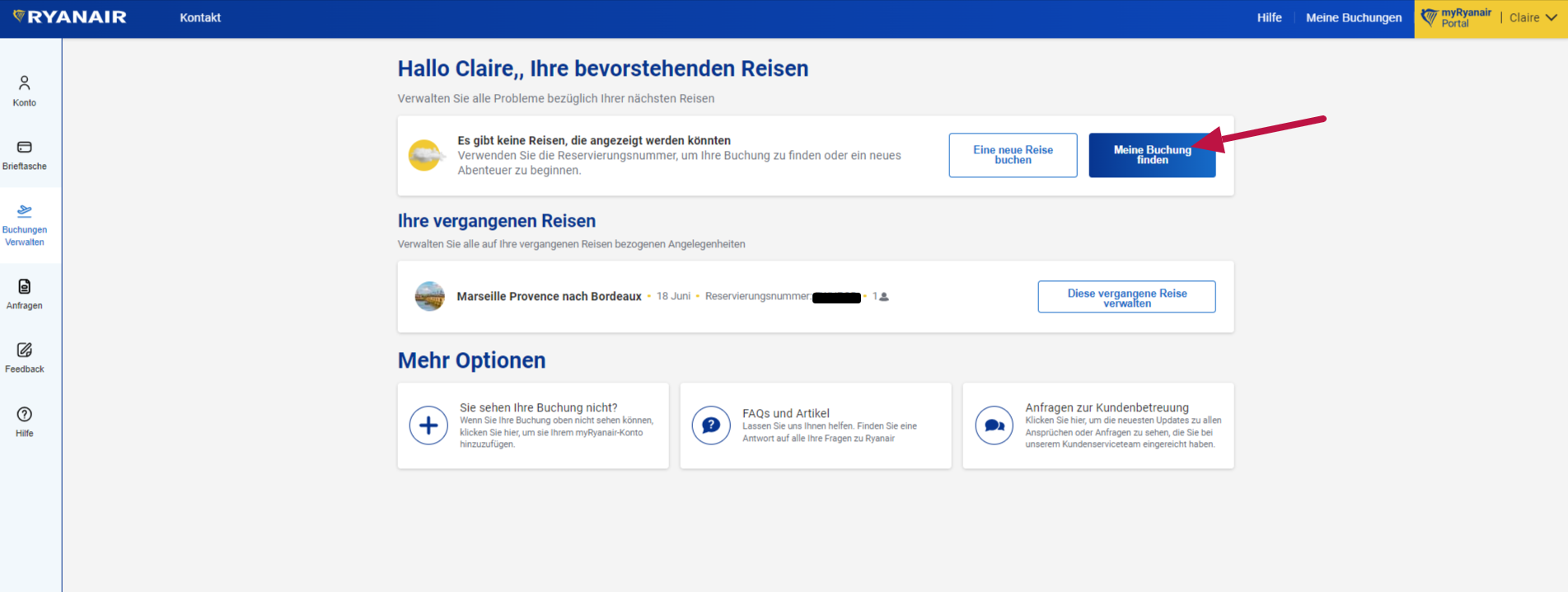Viewport: 1568px width, 592px height.
Task: Click the Ryanair logo
Action: coord(70,17)
